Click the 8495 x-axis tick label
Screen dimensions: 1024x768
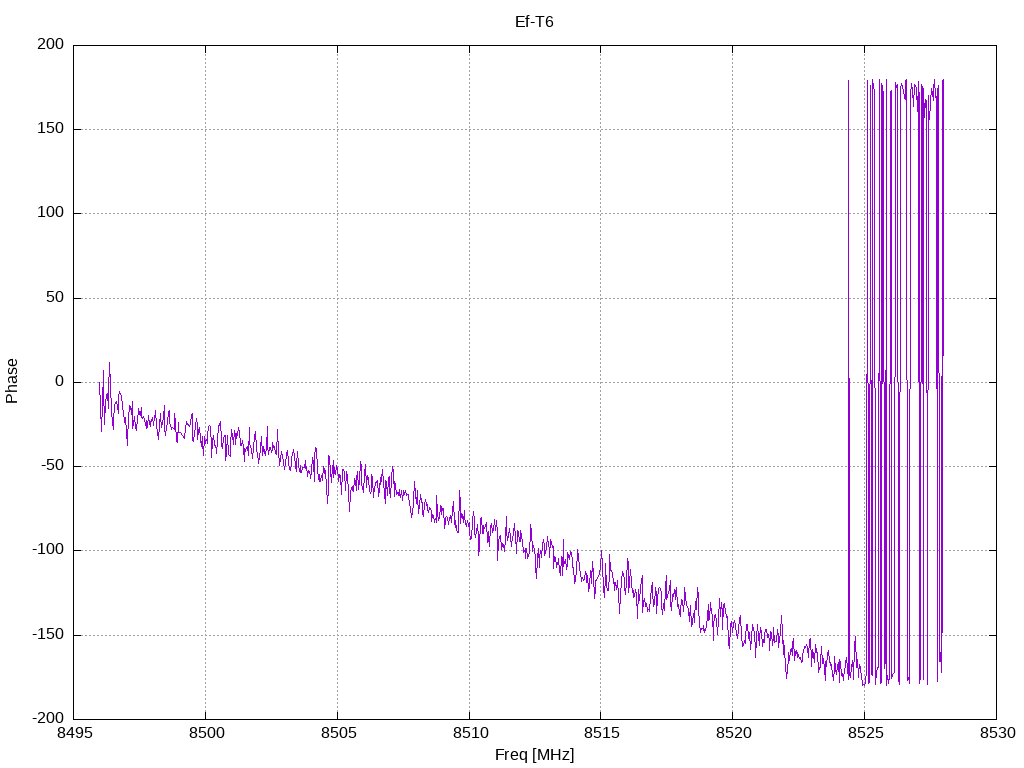(74, 733)
